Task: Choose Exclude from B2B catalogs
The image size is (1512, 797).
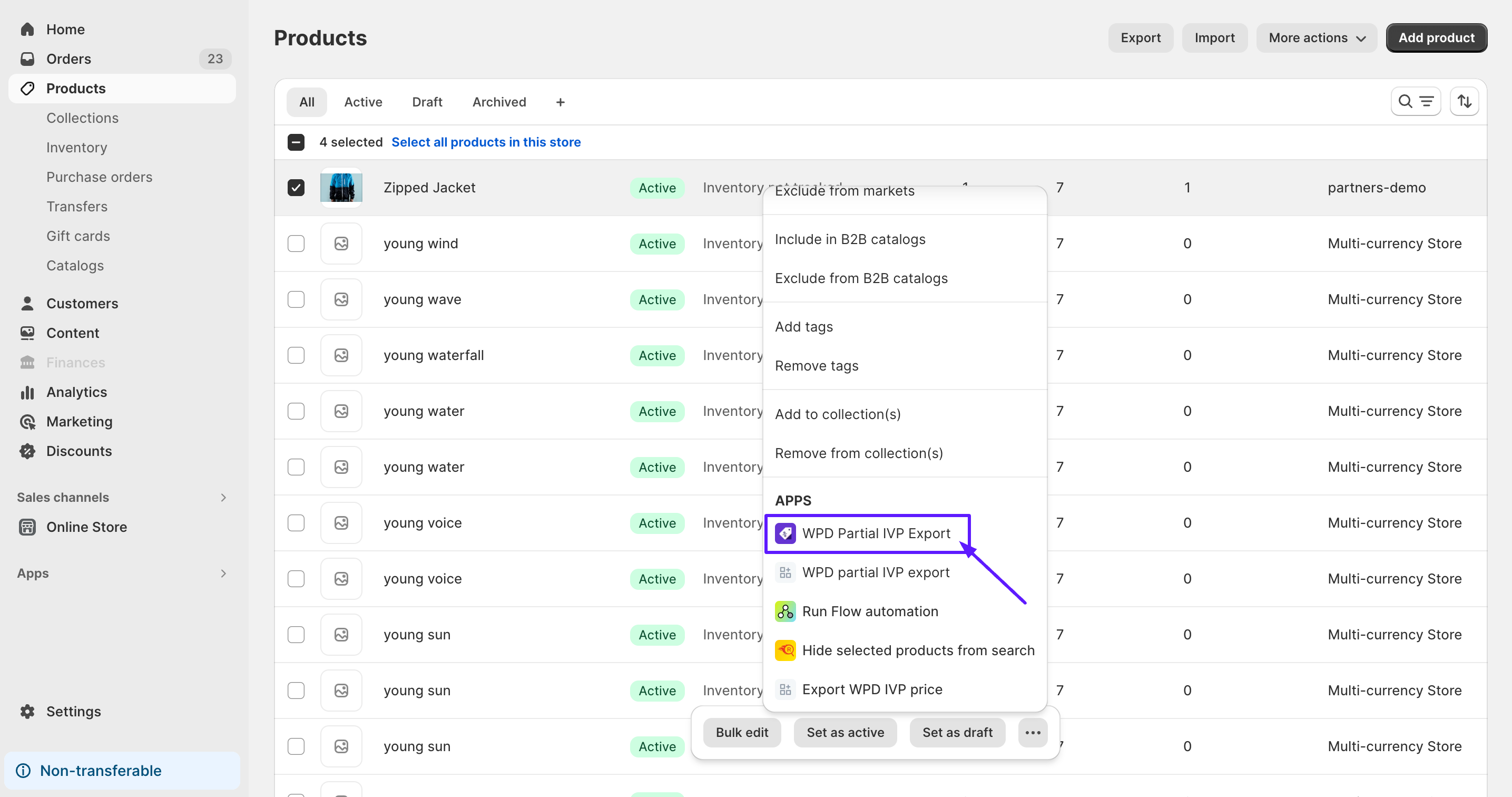Action: coord(905,278)
